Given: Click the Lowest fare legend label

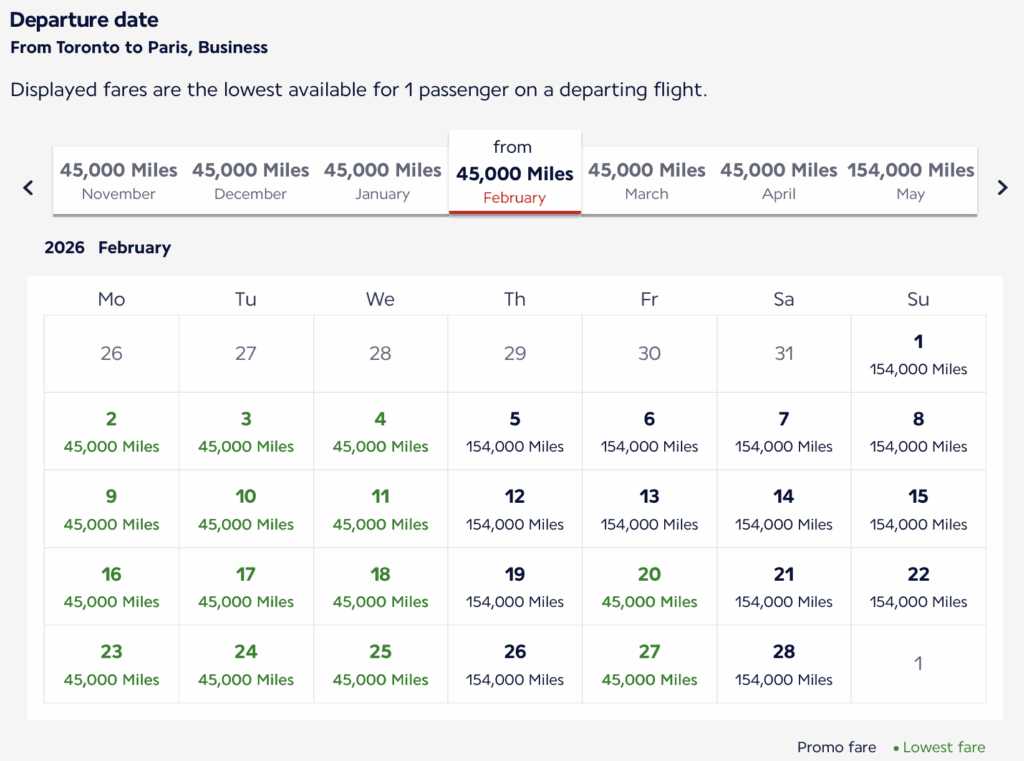Looking at the screenshot, I should point(943,747).
